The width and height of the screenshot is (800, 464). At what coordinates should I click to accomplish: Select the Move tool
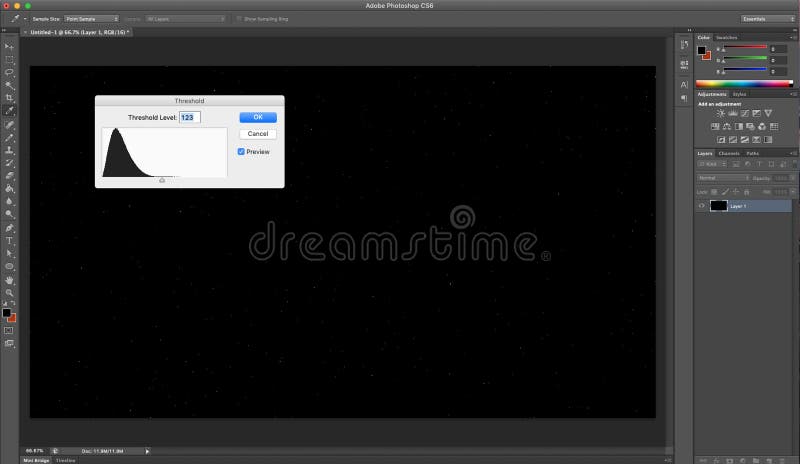[x=9, y=46]
